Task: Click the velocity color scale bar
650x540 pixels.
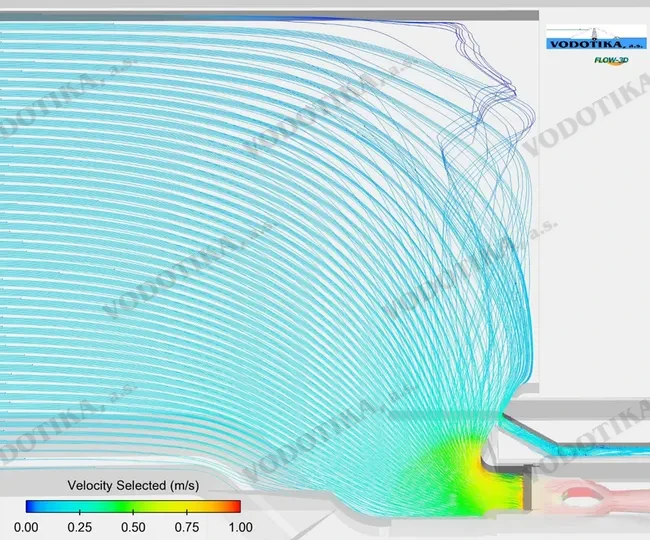Action: click(x=133, y=506)
